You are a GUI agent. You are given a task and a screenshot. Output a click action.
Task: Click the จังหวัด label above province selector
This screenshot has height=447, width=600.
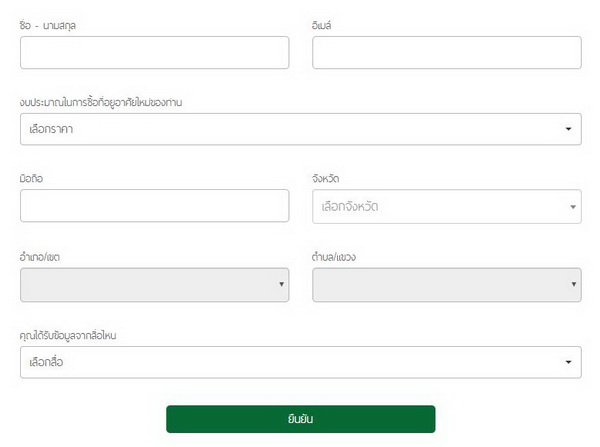(x=327, y=179)
